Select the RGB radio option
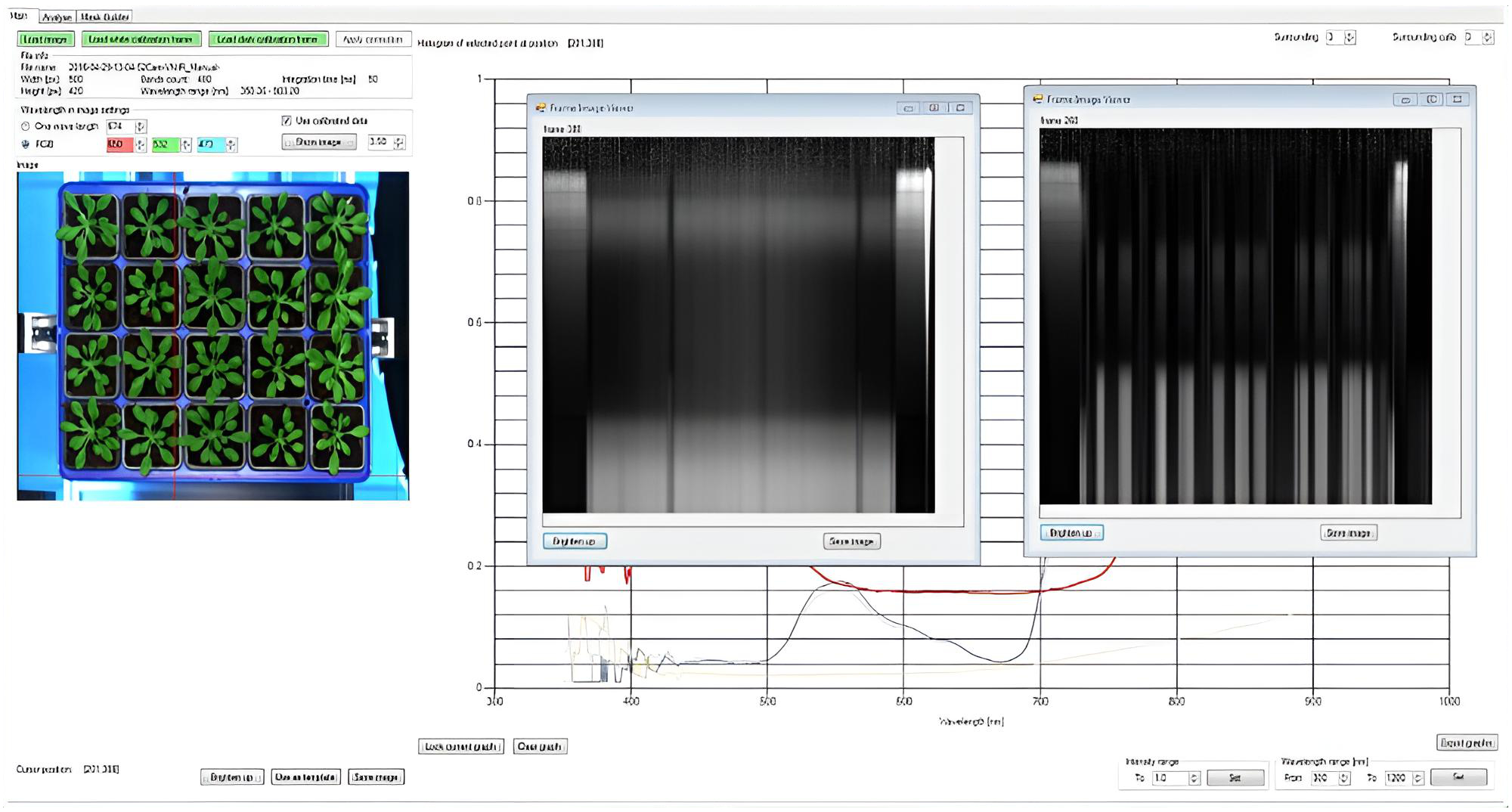This screenshot has height=812, width=1512. tap(26, 144)
